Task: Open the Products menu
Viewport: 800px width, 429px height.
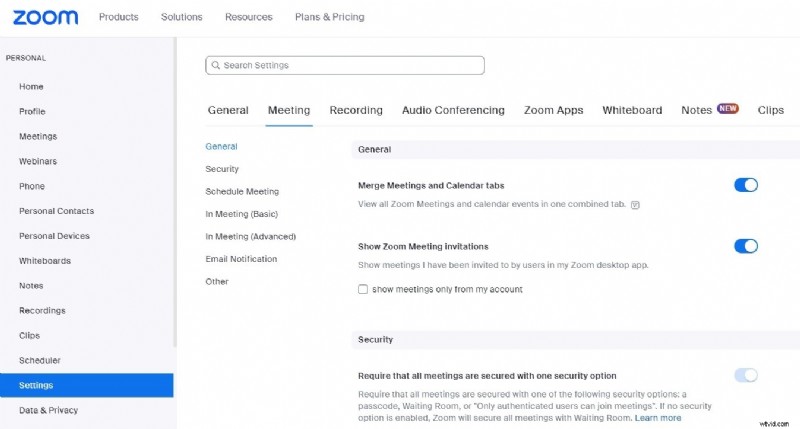Action: 119,17
